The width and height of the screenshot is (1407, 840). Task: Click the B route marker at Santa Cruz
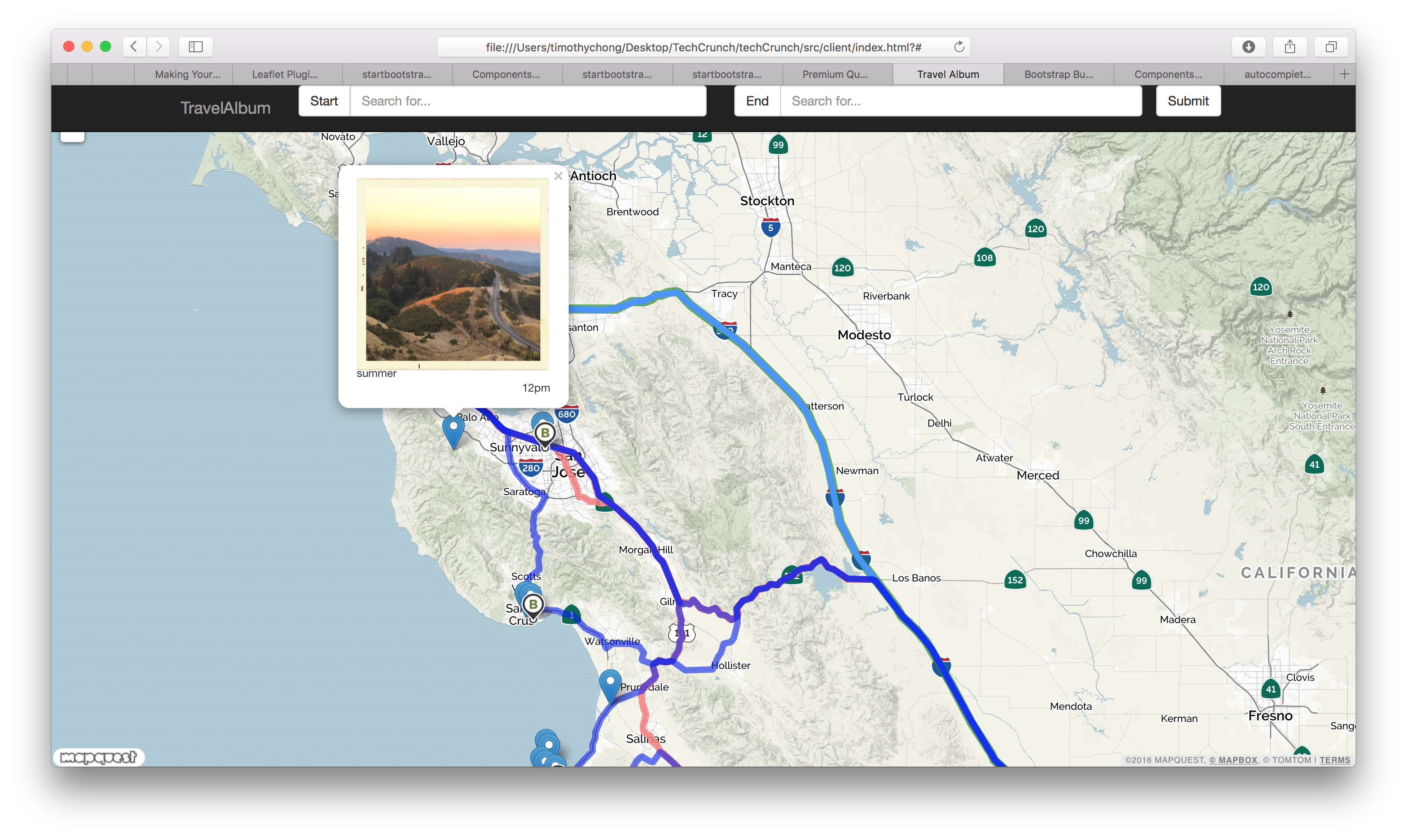[533, 604]
